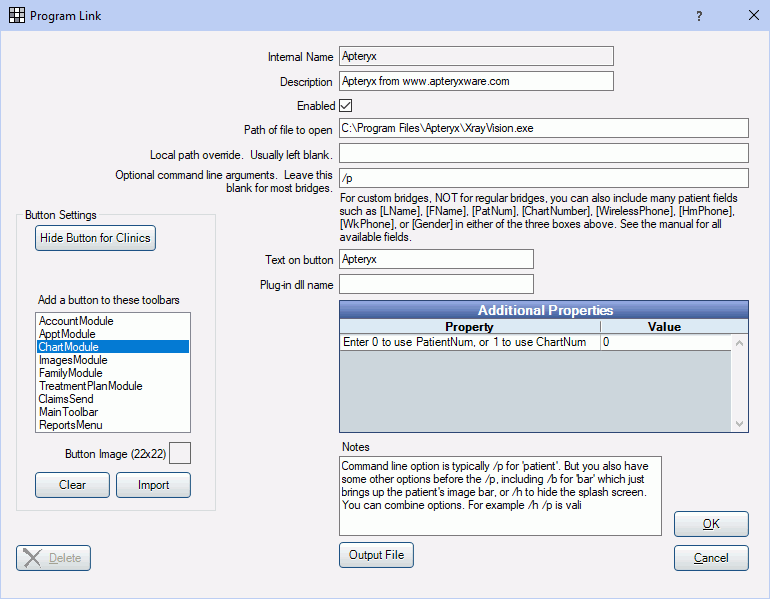770x599 pixels.
Task: Click the Import button
Action: pos(153,485)
